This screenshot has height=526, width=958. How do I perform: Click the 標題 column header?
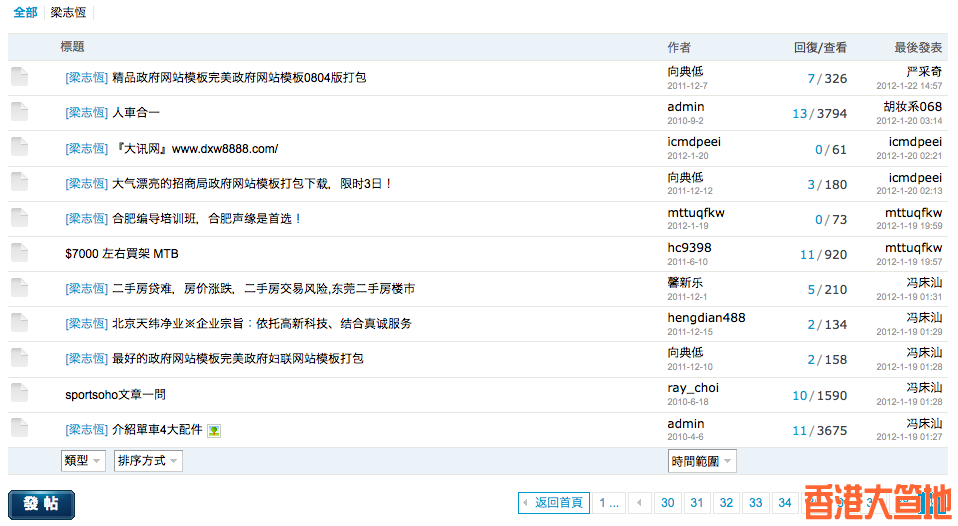(72, 46)
